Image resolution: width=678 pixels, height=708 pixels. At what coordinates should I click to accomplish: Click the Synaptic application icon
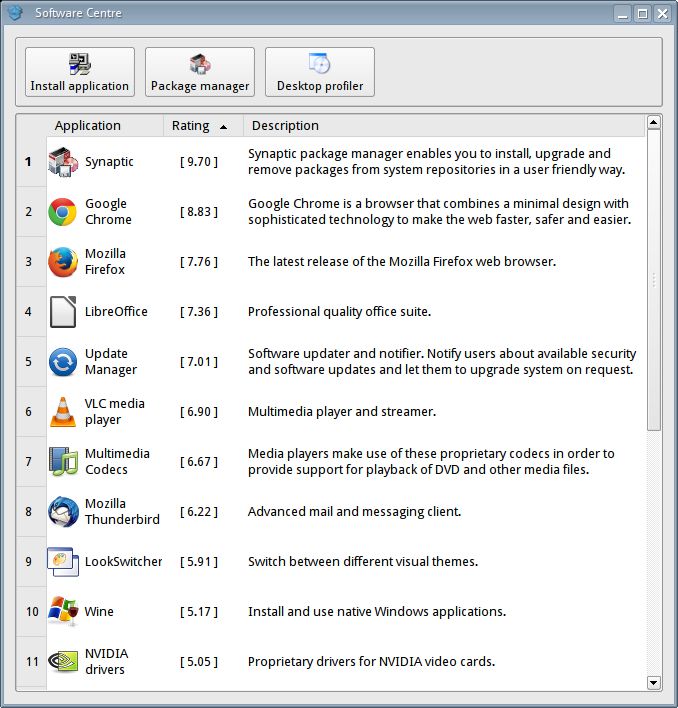coord(64,162)
